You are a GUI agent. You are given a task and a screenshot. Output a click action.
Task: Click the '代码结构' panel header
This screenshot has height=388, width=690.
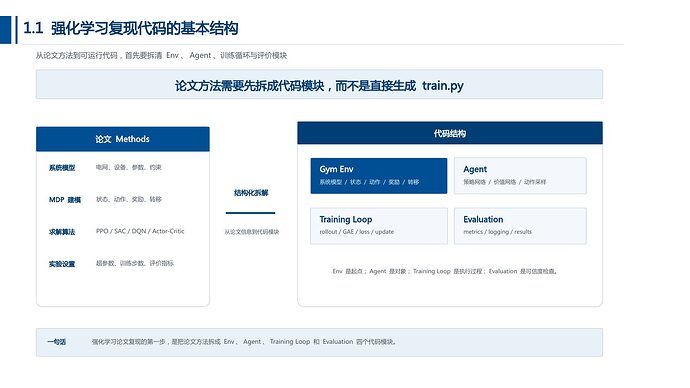point(450,133)
